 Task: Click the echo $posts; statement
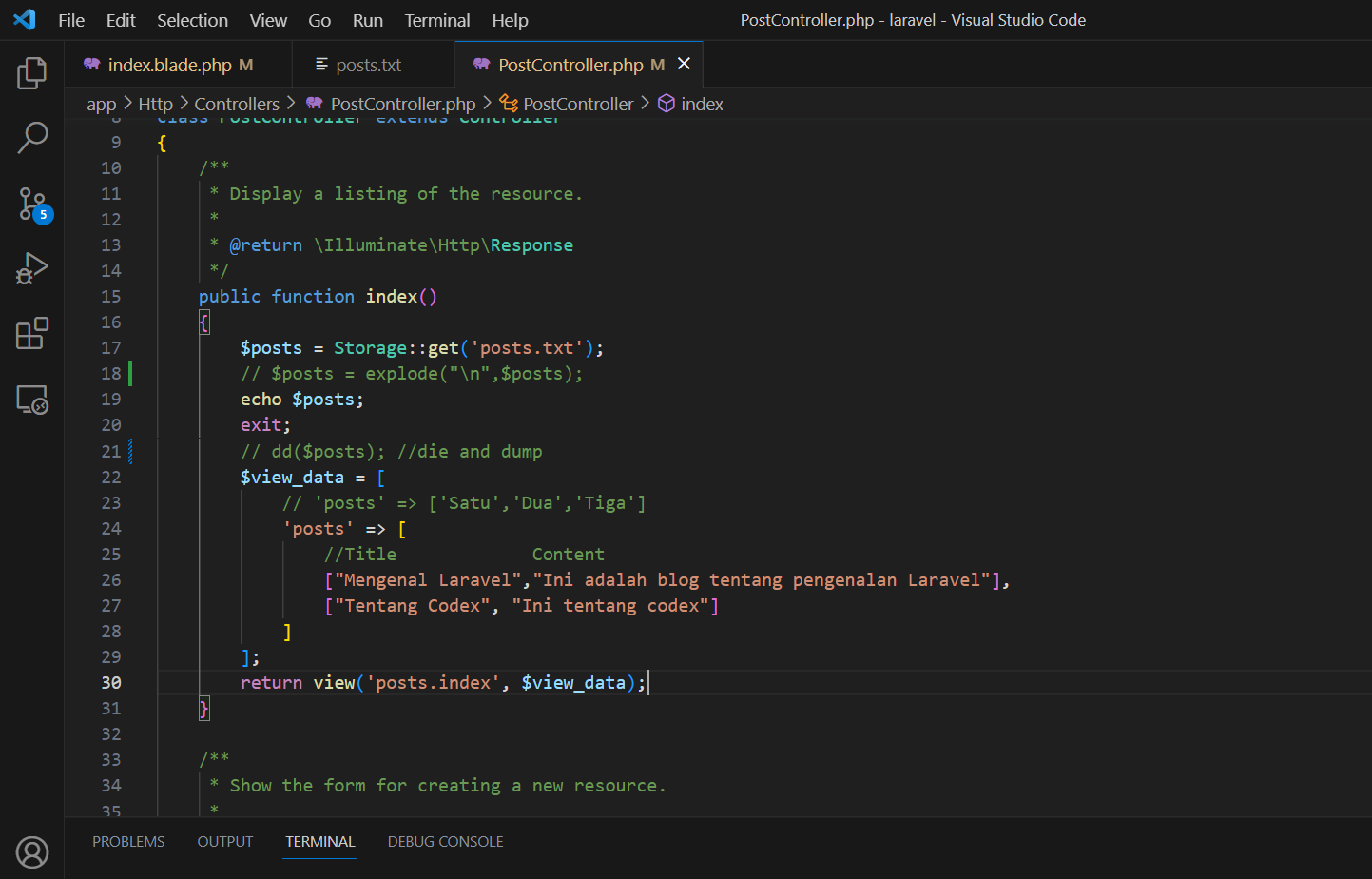click(302, 400)
